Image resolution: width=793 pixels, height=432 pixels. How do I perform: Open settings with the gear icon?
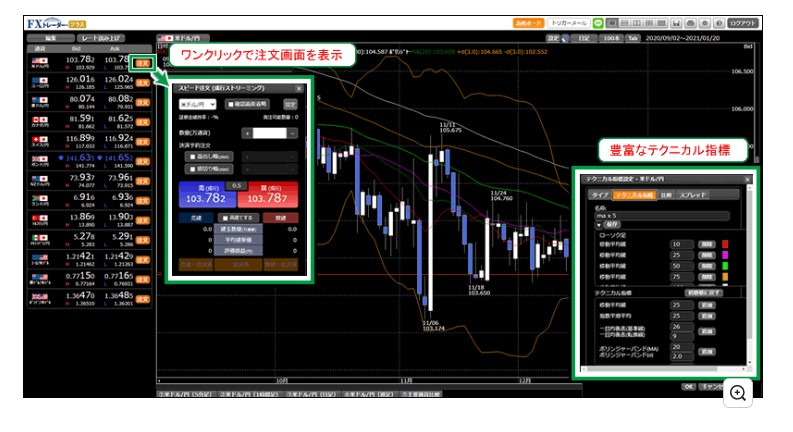click(705, 22)
